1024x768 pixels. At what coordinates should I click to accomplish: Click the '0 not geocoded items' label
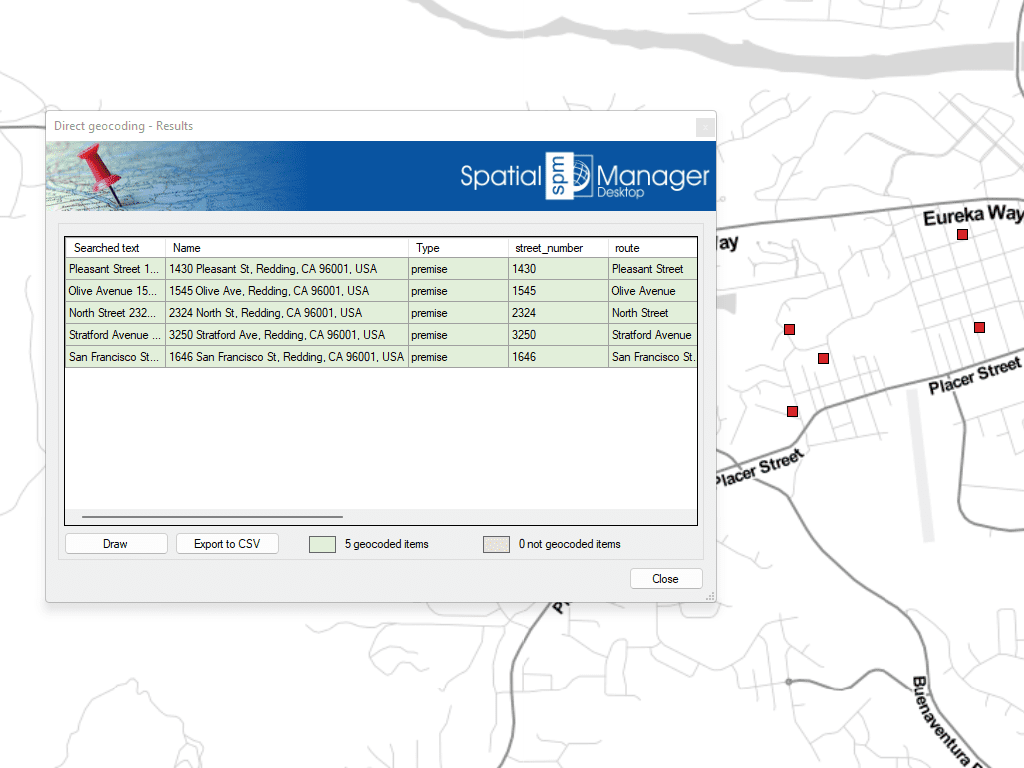(x=569, y=544)
